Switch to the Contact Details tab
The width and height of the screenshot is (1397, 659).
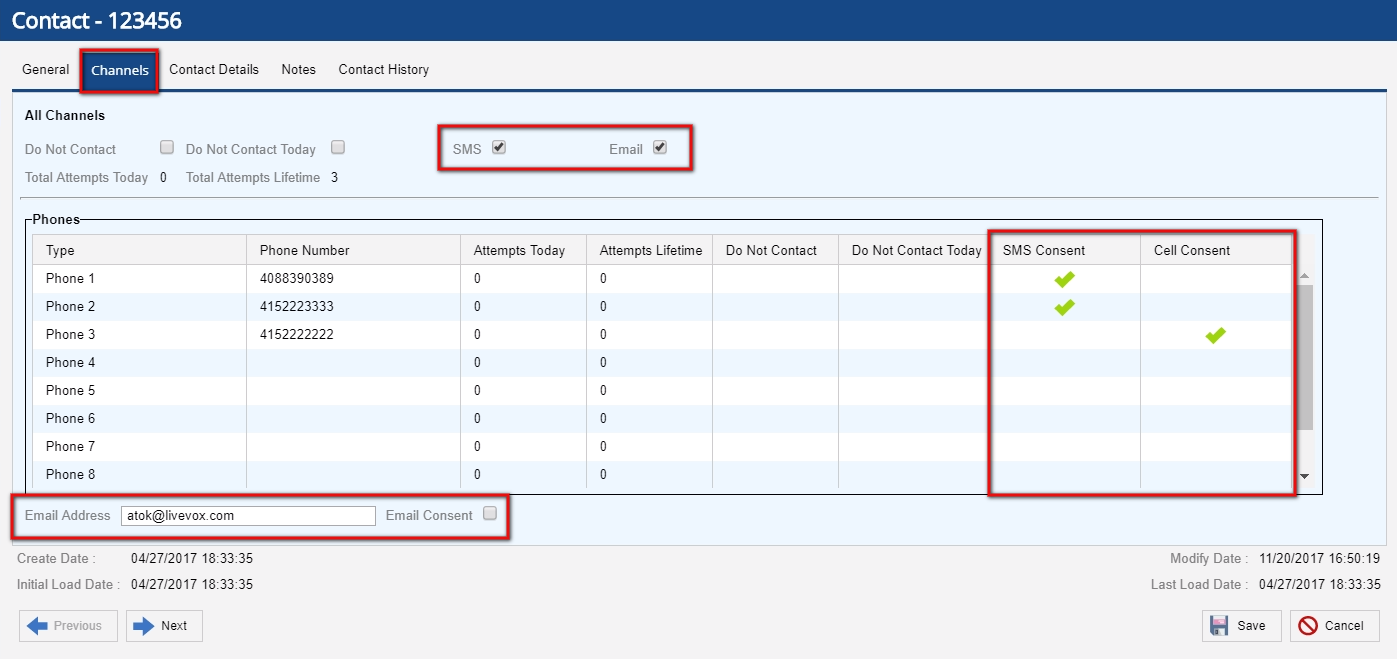pos(214,70)
